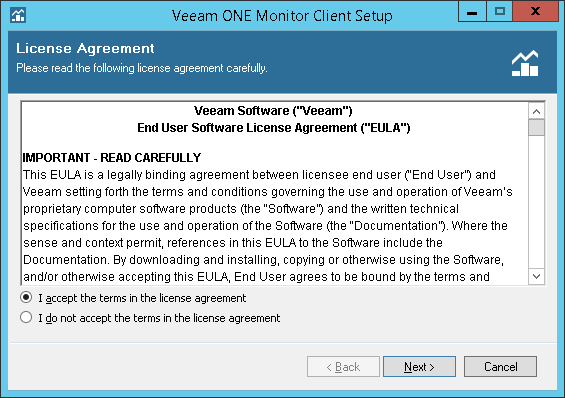The width and height of the screenshot is (565, 398).
Task: Click the "IMPORTANT - READ CAREFULLY" heading
Action: [x=112, y=158]
